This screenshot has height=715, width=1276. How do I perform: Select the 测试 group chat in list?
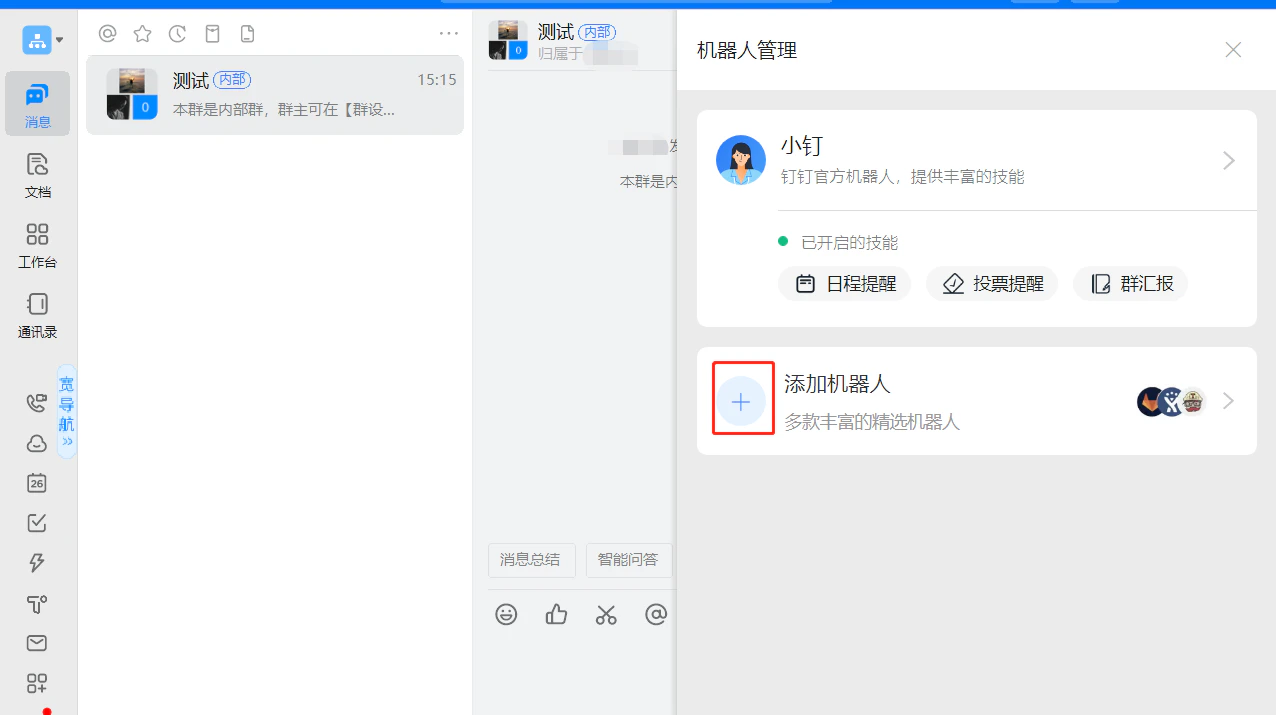(275, 95)
